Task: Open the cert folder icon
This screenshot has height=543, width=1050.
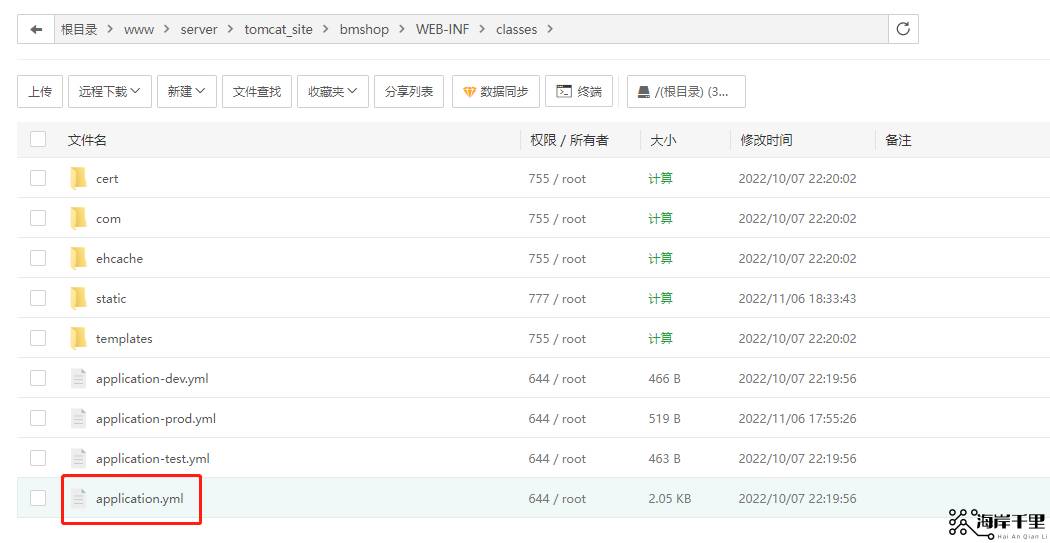Action: pyautogui.click(x=79, y=179)
